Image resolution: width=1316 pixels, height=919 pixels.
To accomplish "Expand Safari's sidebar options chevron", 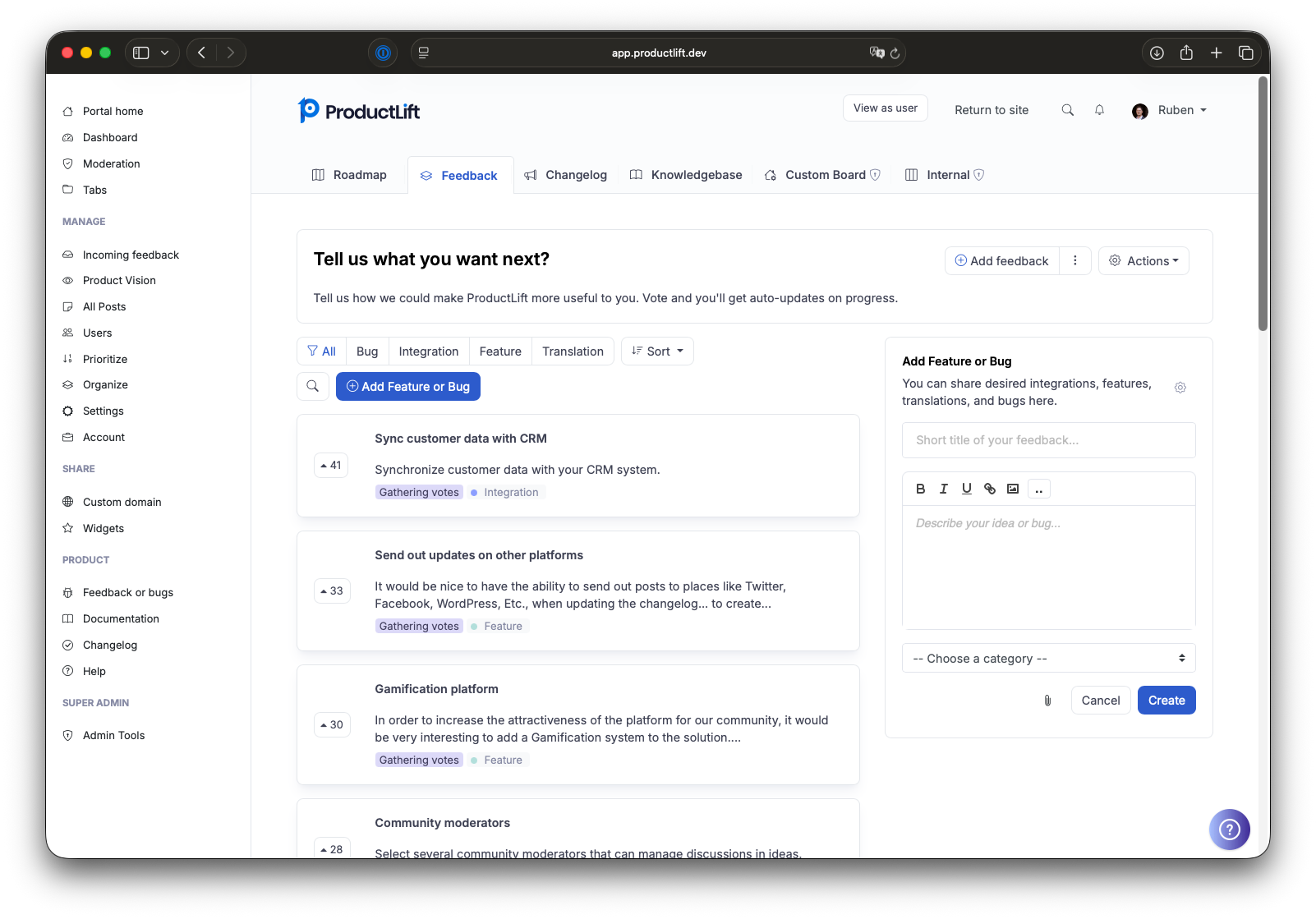I will [165, 53].
